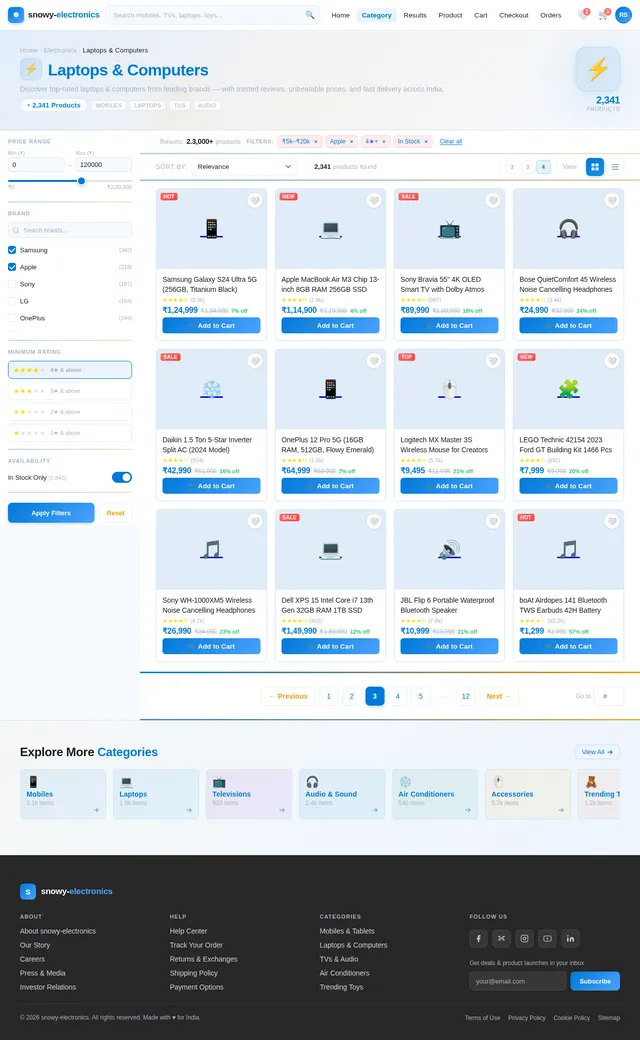
Task: Click the price range slider handle
Action: pos(82,181)
